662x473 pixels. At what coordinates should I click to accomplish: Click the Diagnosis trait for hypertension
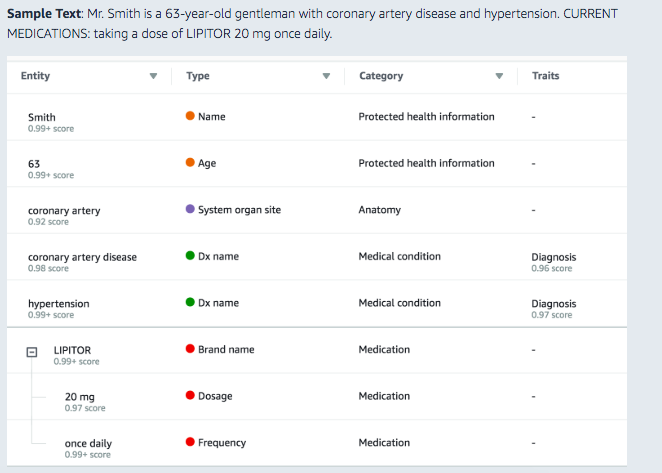(x=553, y=304)
